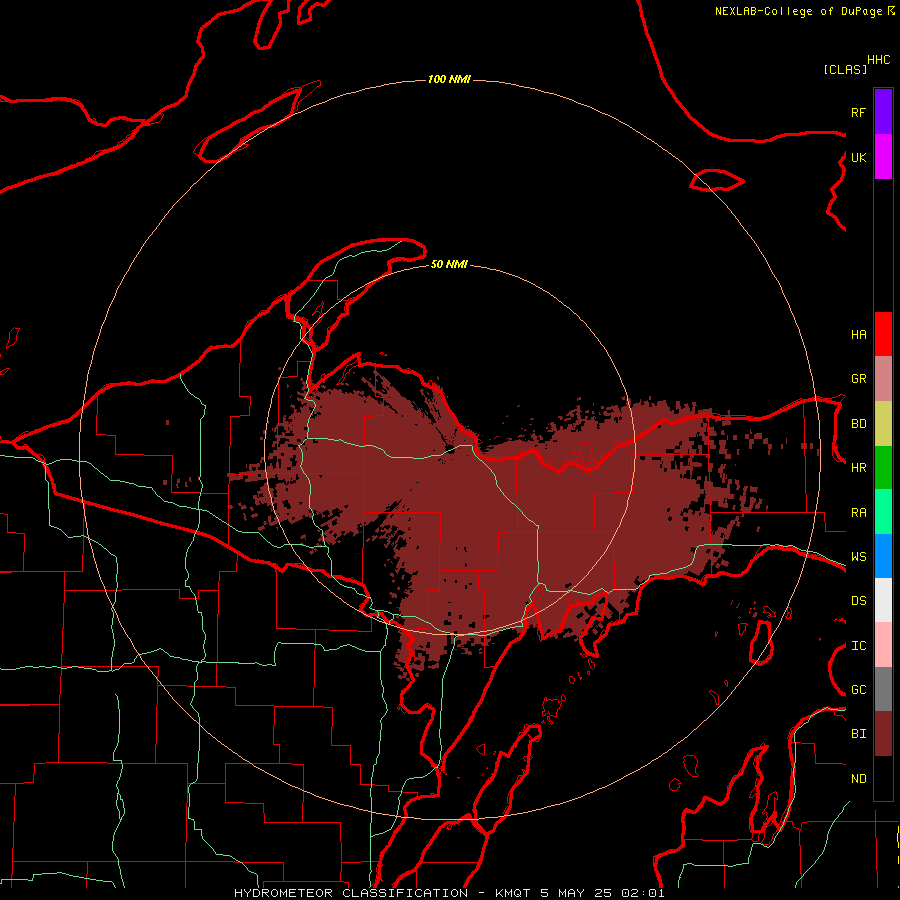This screenshot has width=900, height=900.
Task: Click the IC legend label
Action: point(858,646)
